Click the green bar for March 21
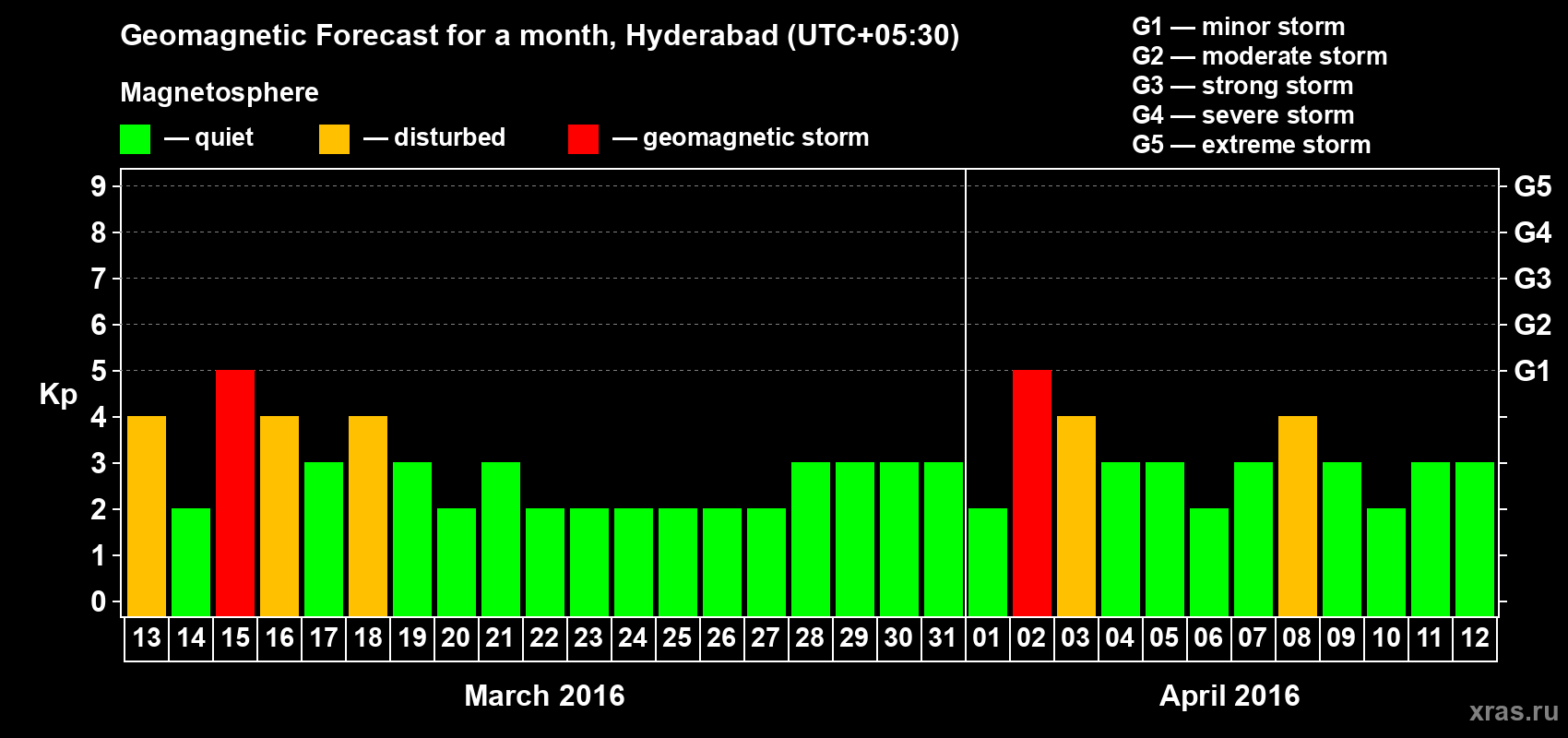This screenshot has width=1568, height=738. (501, 540)
